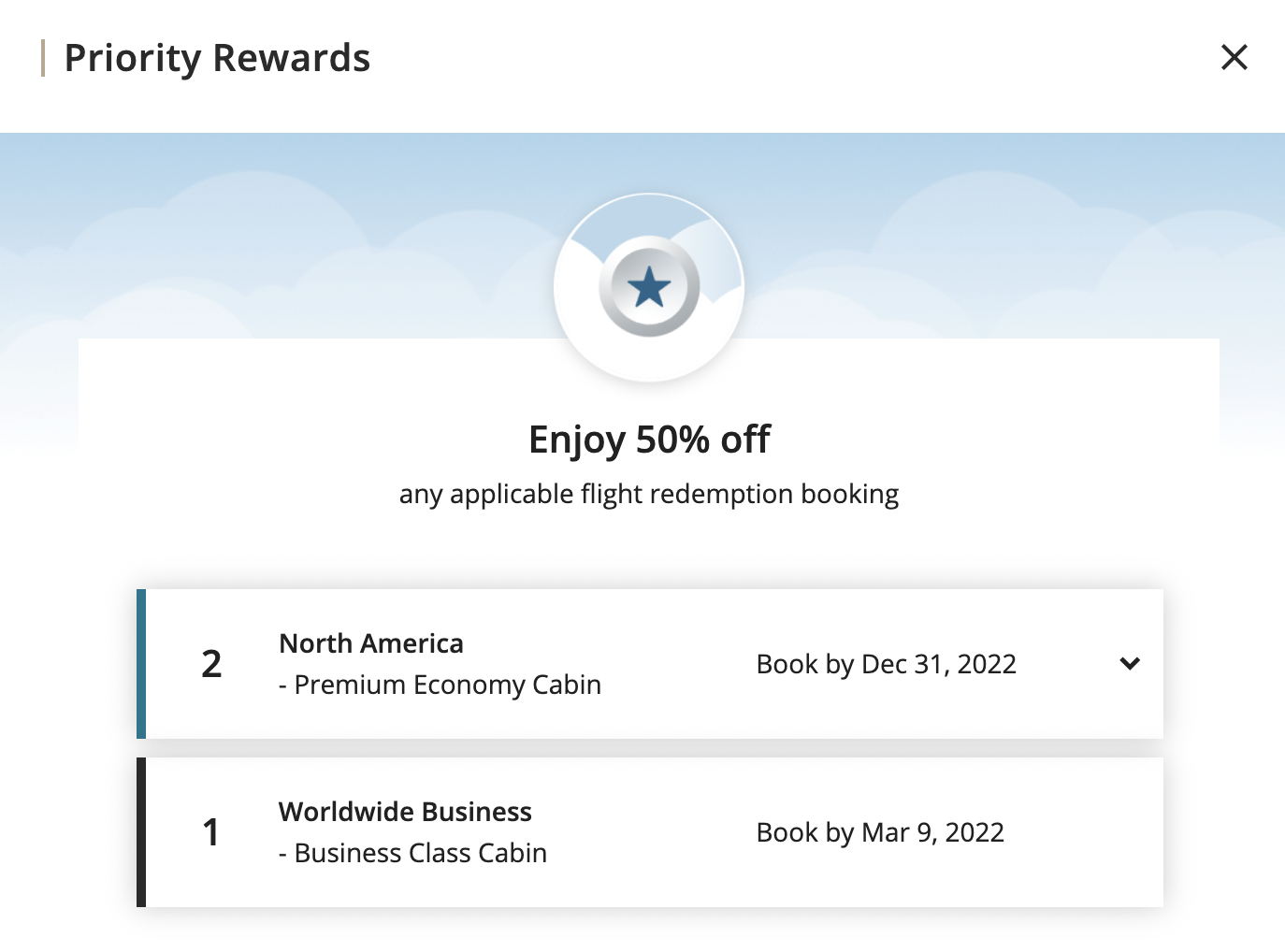
Task: Click the teal accent bar on the North America card
Action: coord(142,664)
